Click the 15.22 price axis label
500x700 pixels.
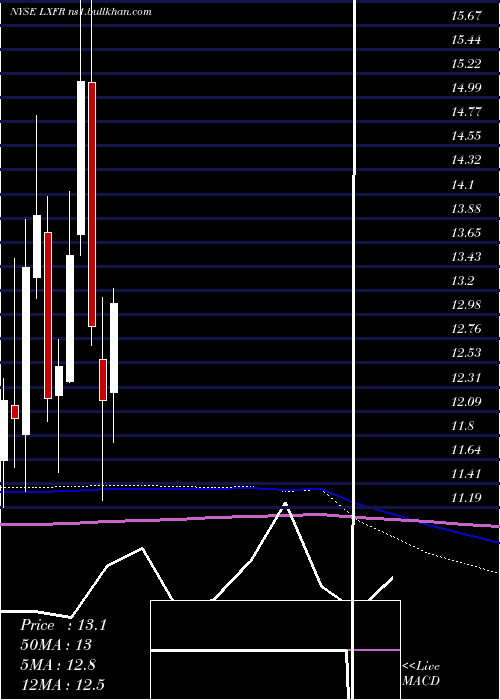pos(466,64)
